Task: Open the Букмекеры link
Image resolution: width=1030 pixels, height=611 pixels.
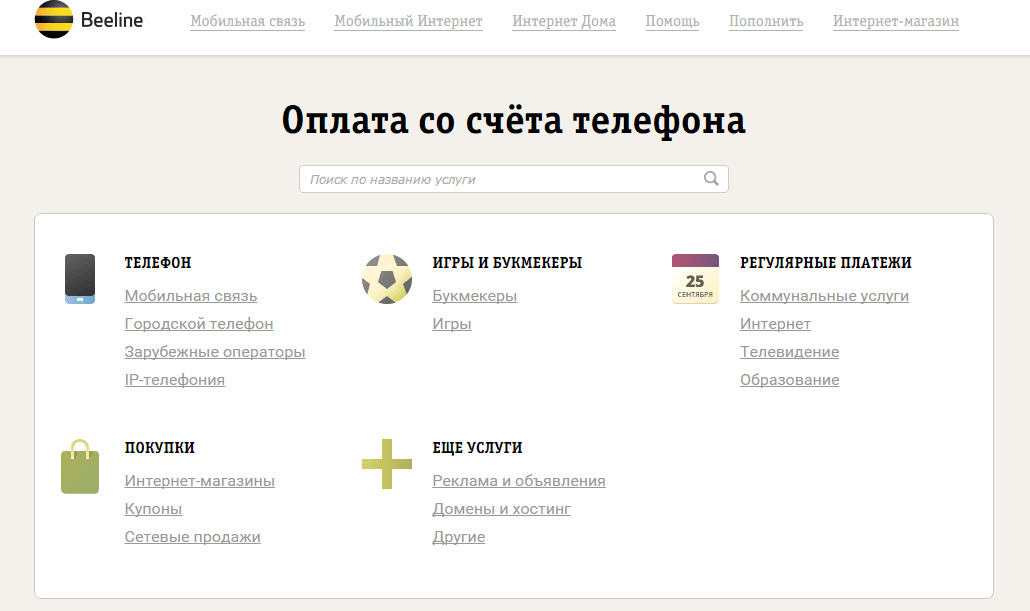Action: [474, 296]
